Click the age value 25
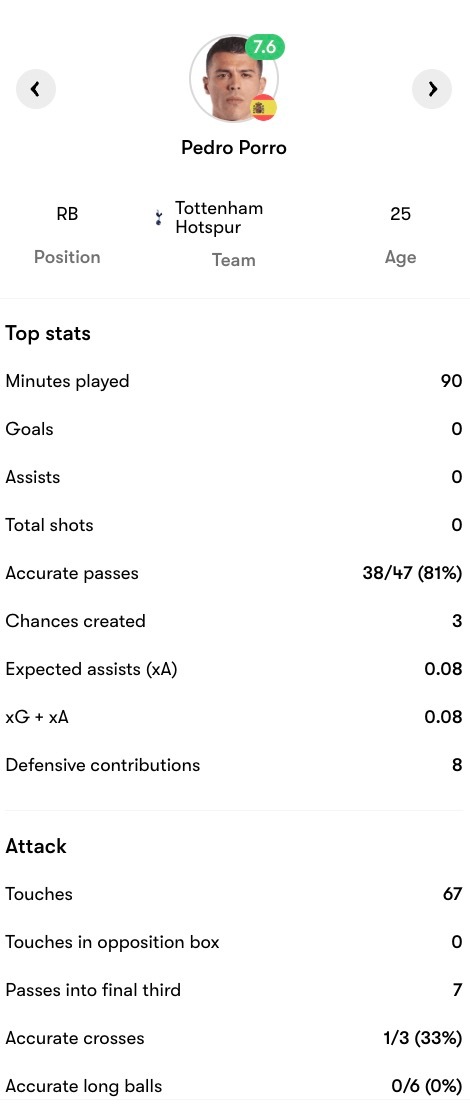The width and height of the screenshot is (470, 1110). tap(400, 214)
